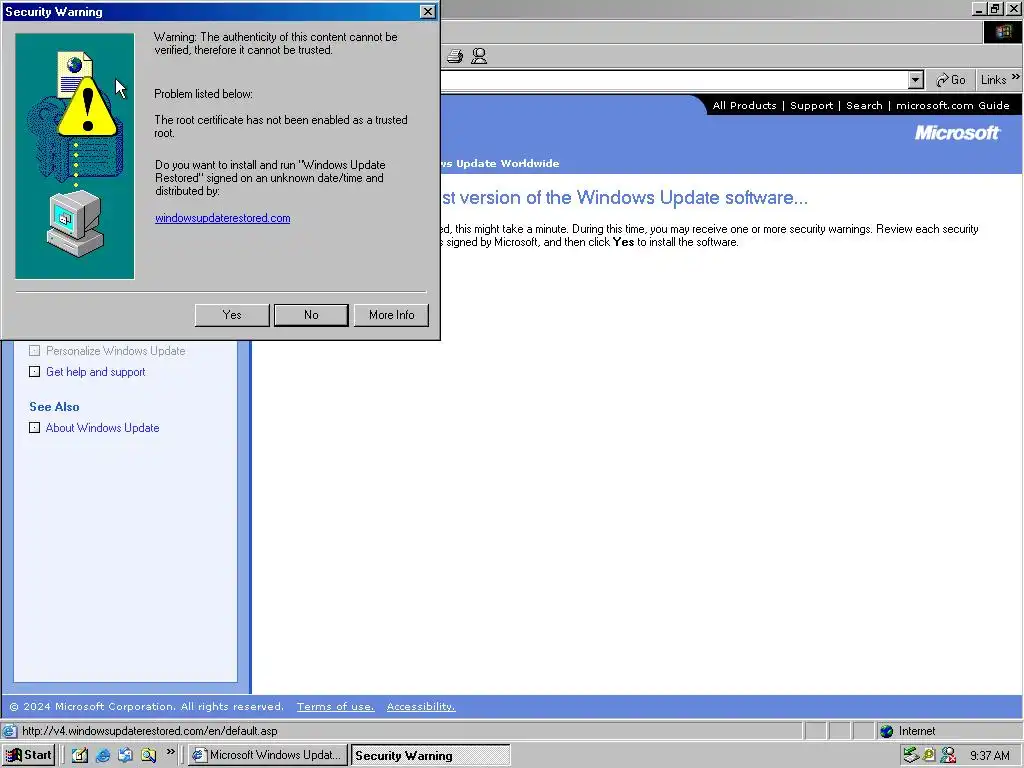Restore down the Internet Explorer window
This screenshot has width=1024, height=768.
pyautogui.click(x=995, y=8)
